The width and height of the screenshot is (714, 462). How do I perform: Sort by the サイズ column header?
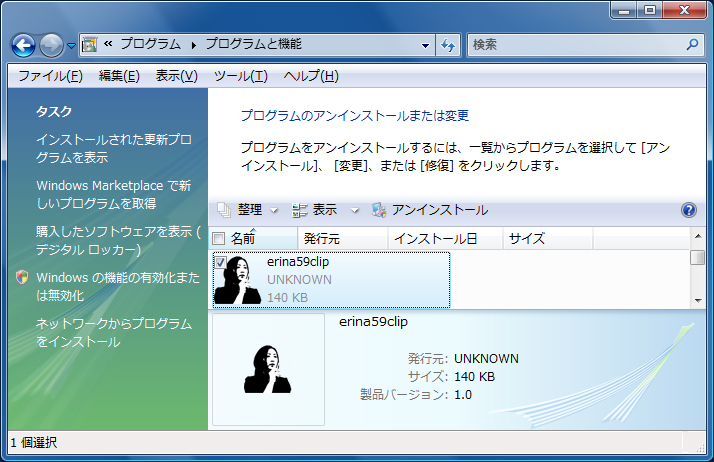coord(548,238)
